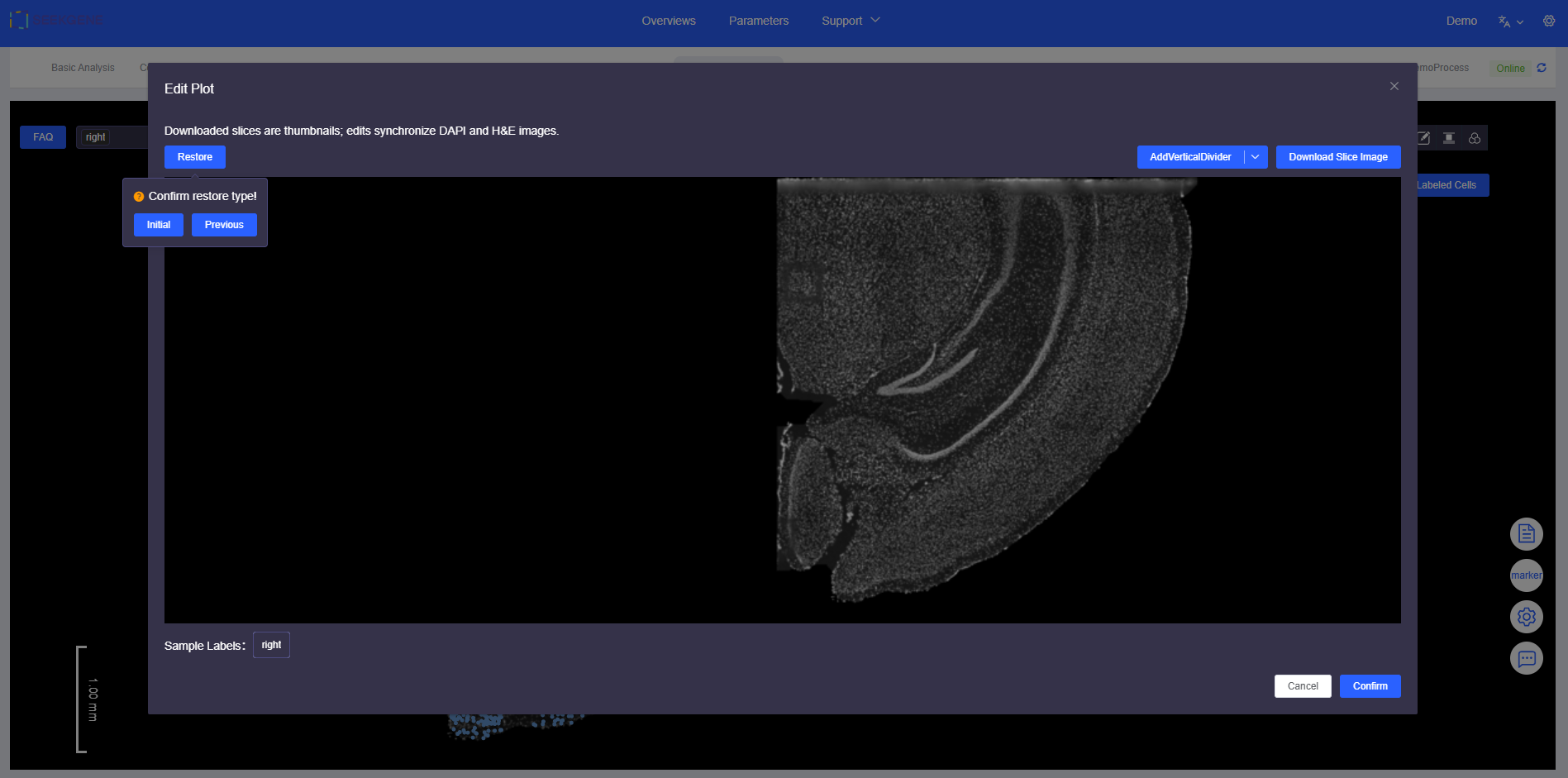Close the Edit Plot dialog

coord(1394,87)
